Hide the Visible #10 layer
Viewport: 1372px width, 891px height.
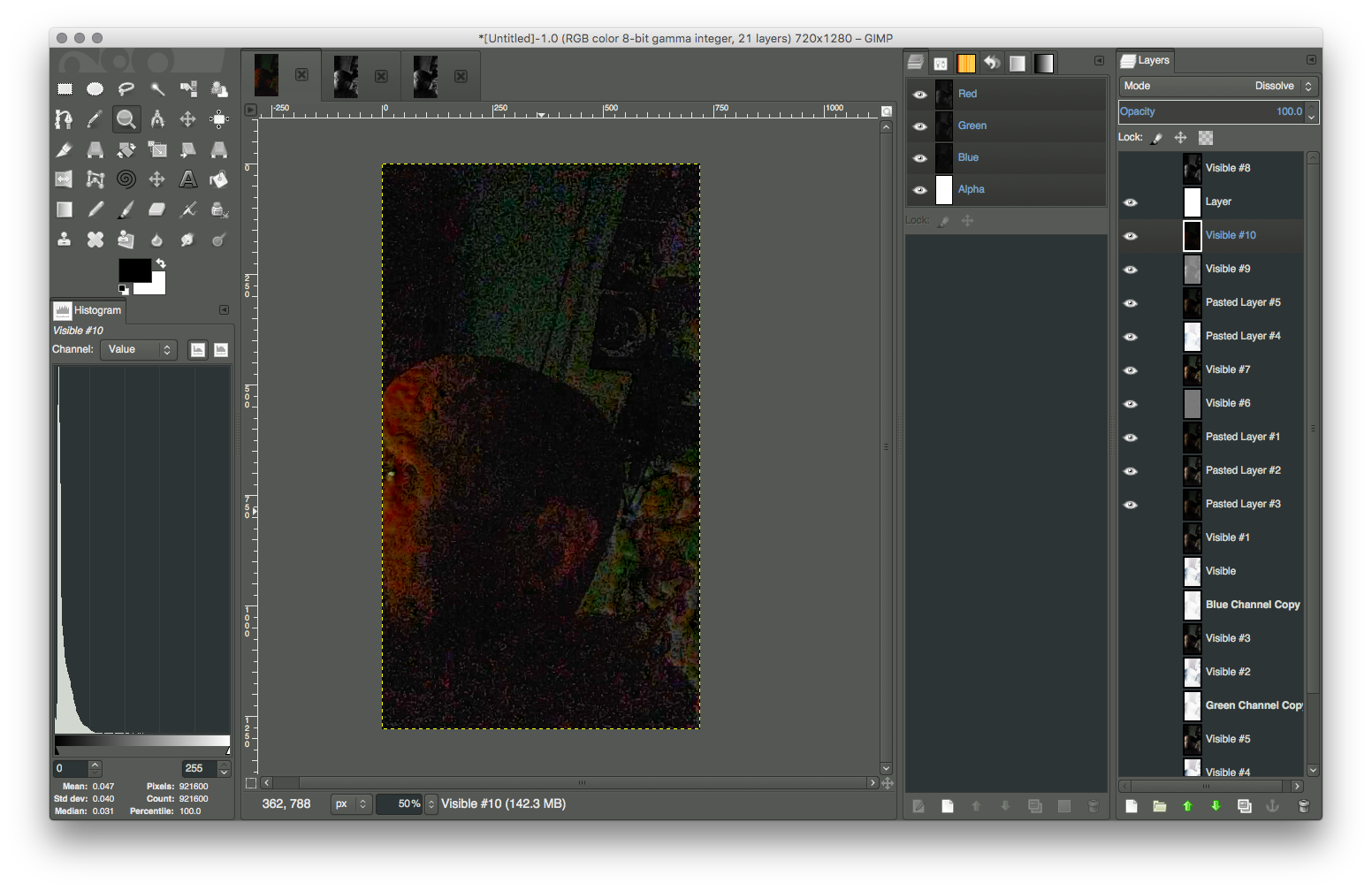pos(1131,236)
